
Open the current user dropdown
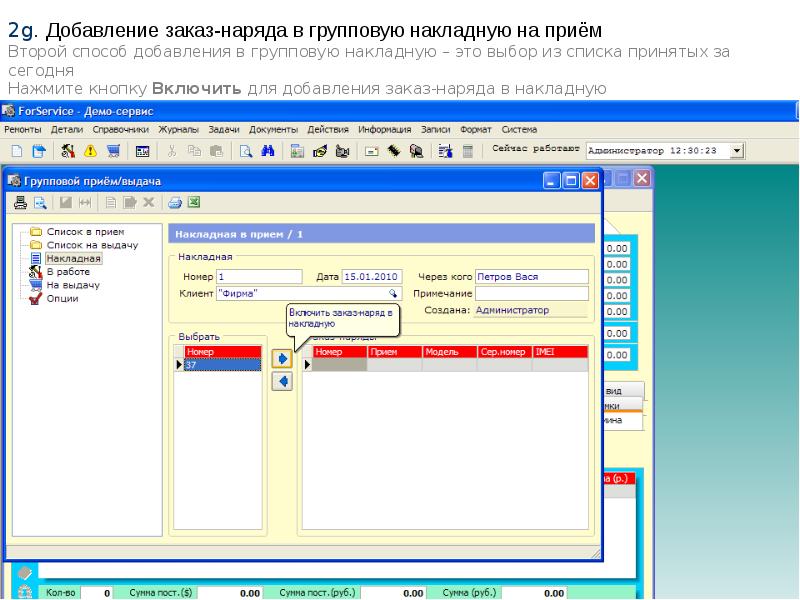738,151
